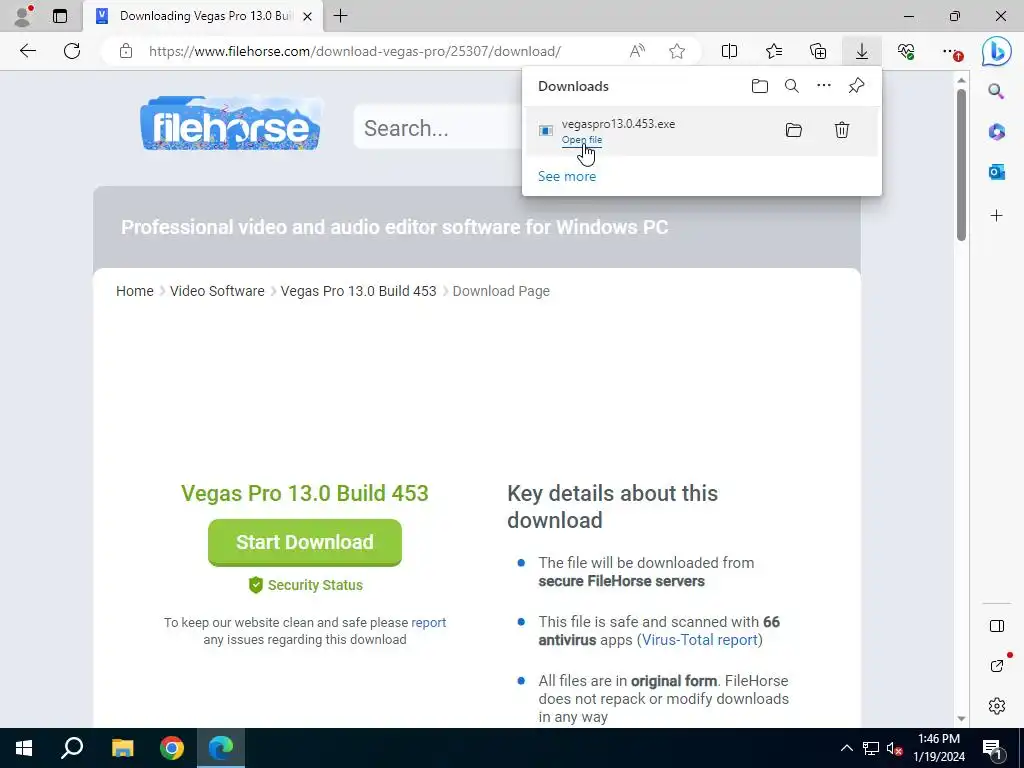Image resolution: width=1024 pixels, height=768 pixels.
Task: Refresh the current page
Action: click(72, 51)
